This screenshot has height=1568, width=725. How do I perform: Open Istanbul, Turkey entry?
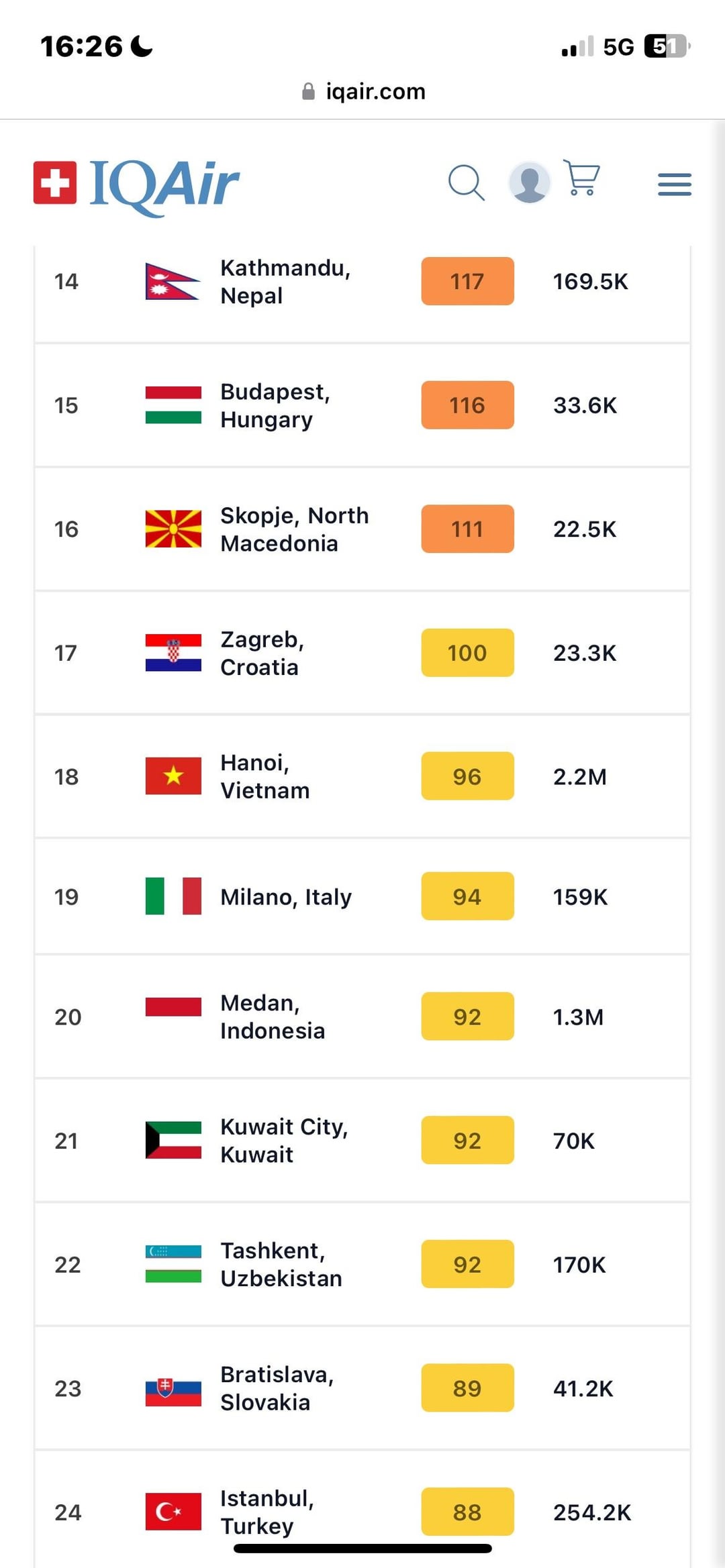(267, 1512)
